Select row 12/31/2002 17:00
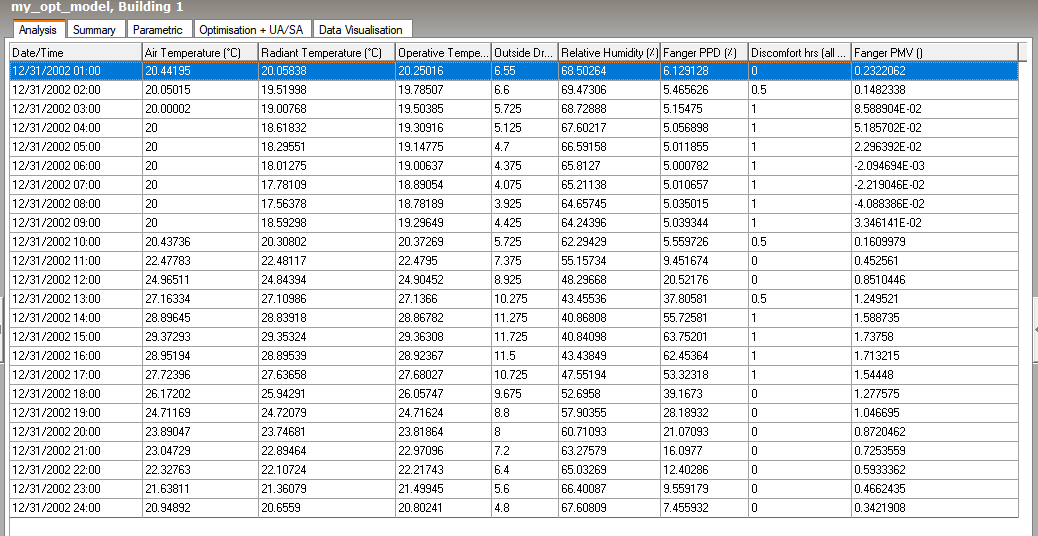Viewport: 1038px width, 536px height. 514,375
